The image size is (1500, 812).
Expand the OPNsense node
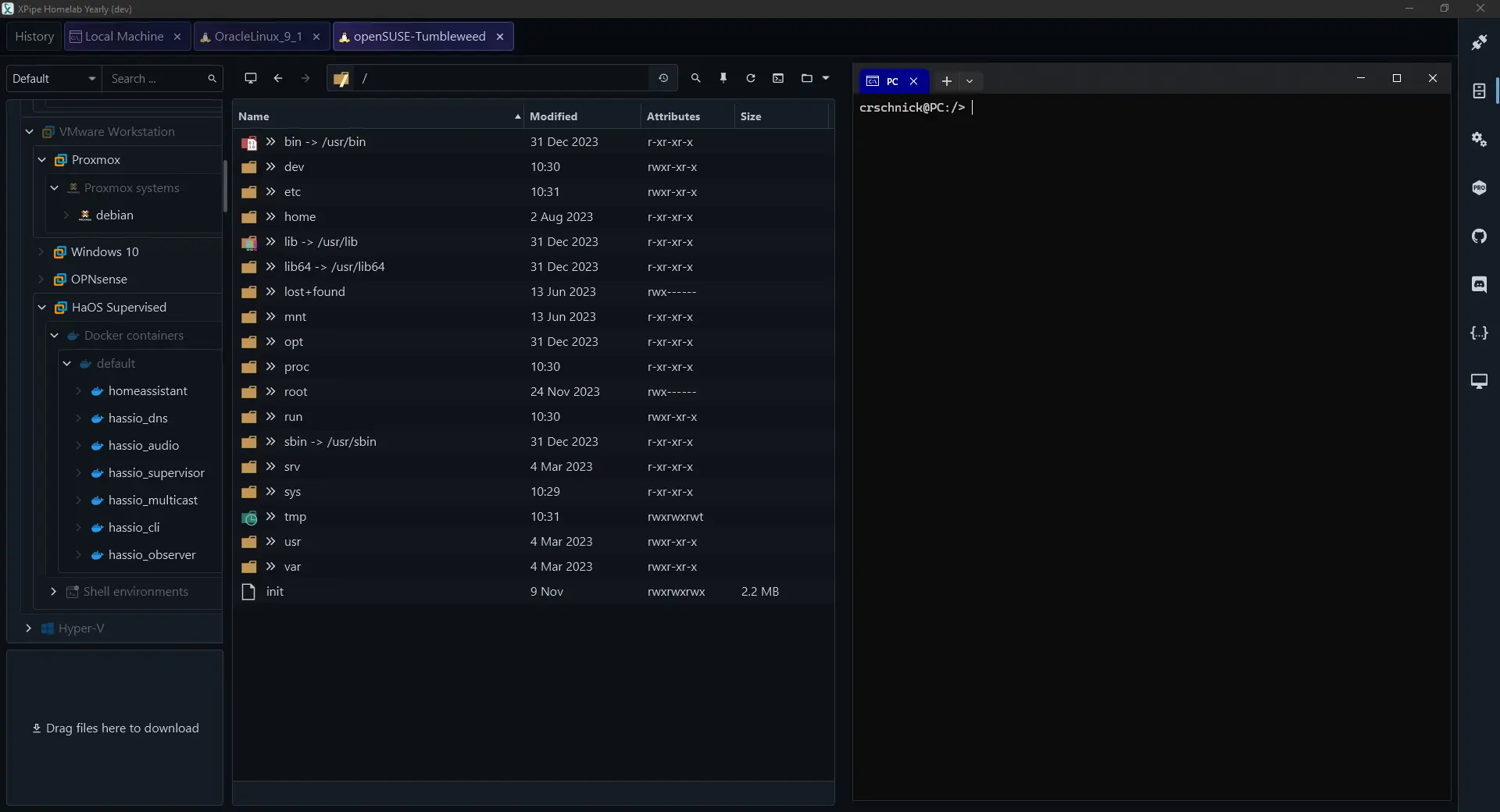[x=41, y=280]
